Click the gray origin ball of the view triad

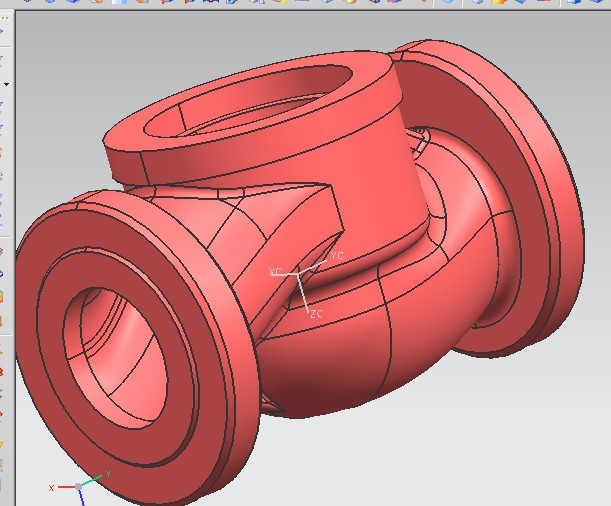point(78,487)
